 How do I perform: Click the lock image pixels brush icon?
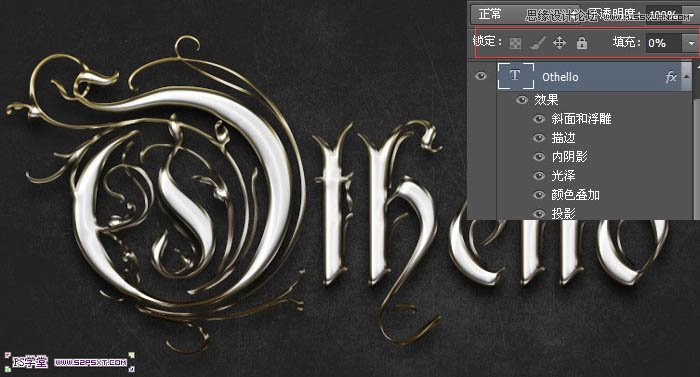tap(537, 43)
